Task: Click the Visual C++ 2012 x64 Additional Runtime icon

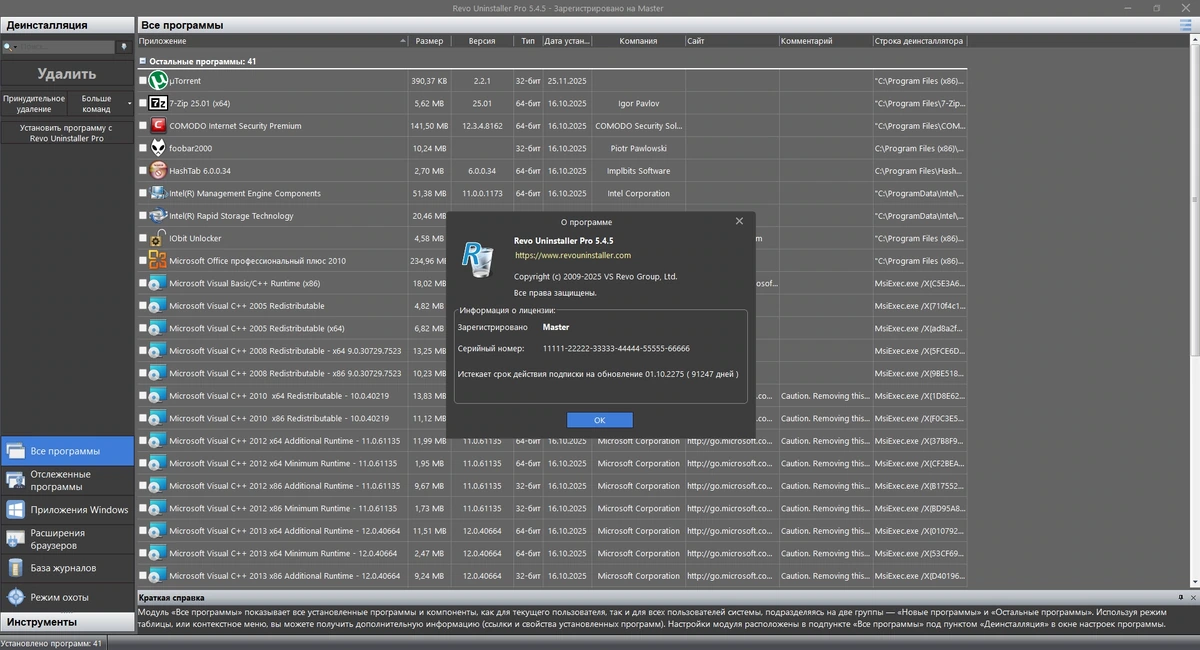Action: coord(157,441)
